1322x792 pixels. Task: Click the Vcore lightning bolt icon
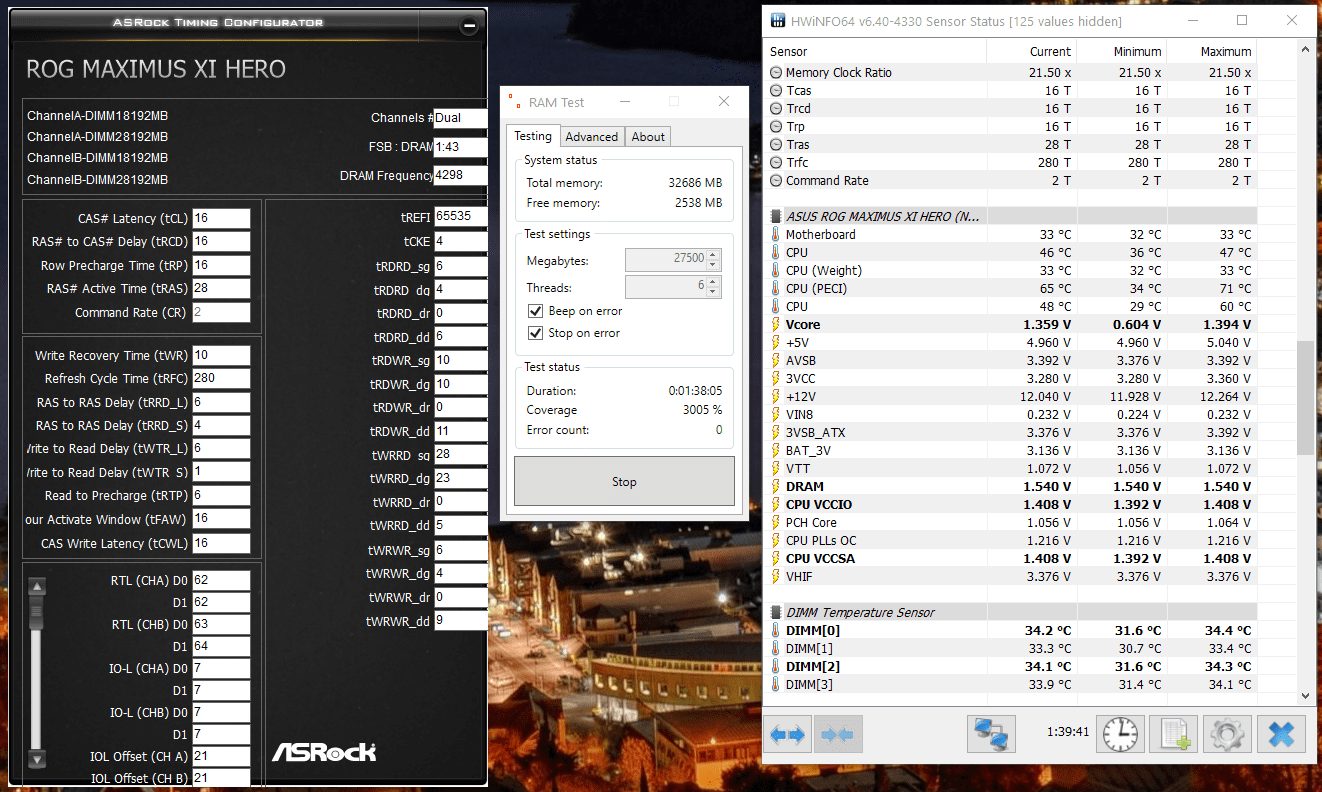point(776,325)
